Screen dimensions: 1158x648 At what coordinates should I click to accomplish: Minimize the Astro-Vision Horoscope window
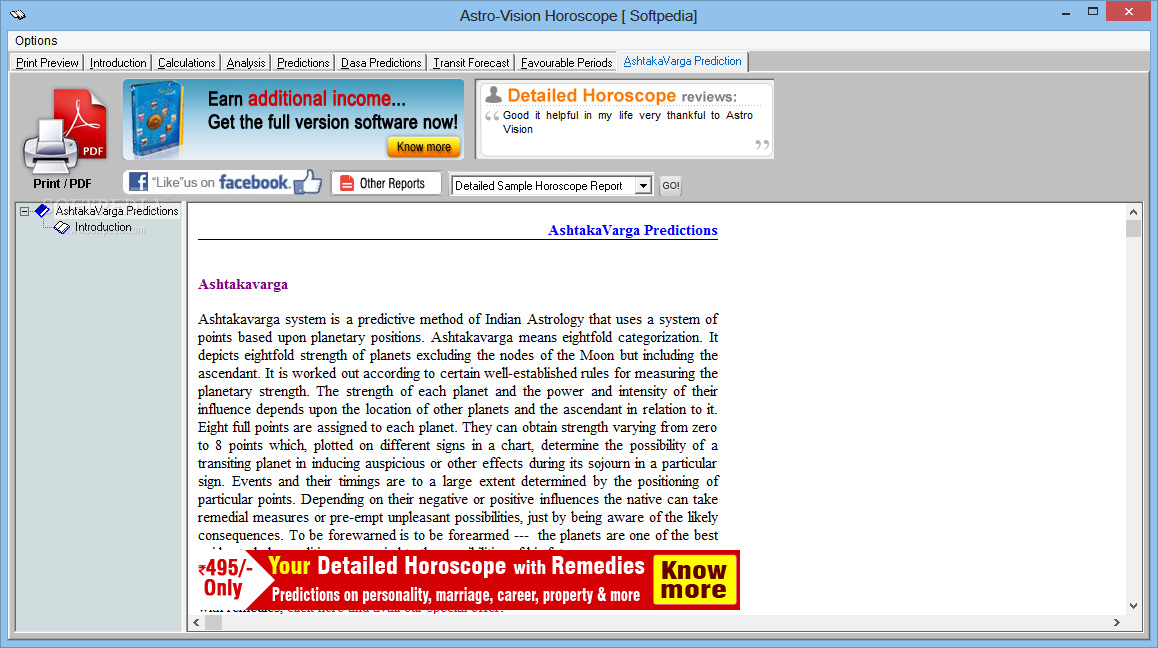1066,13
